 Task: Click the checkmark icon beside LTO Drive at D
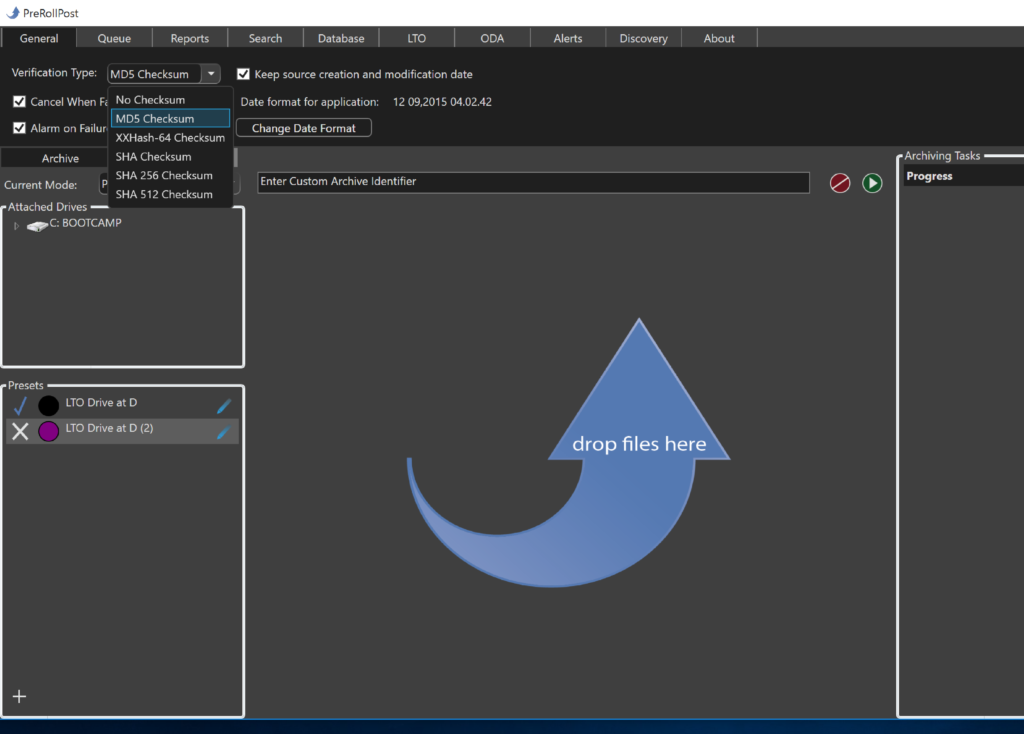click(x=19, y=405)
